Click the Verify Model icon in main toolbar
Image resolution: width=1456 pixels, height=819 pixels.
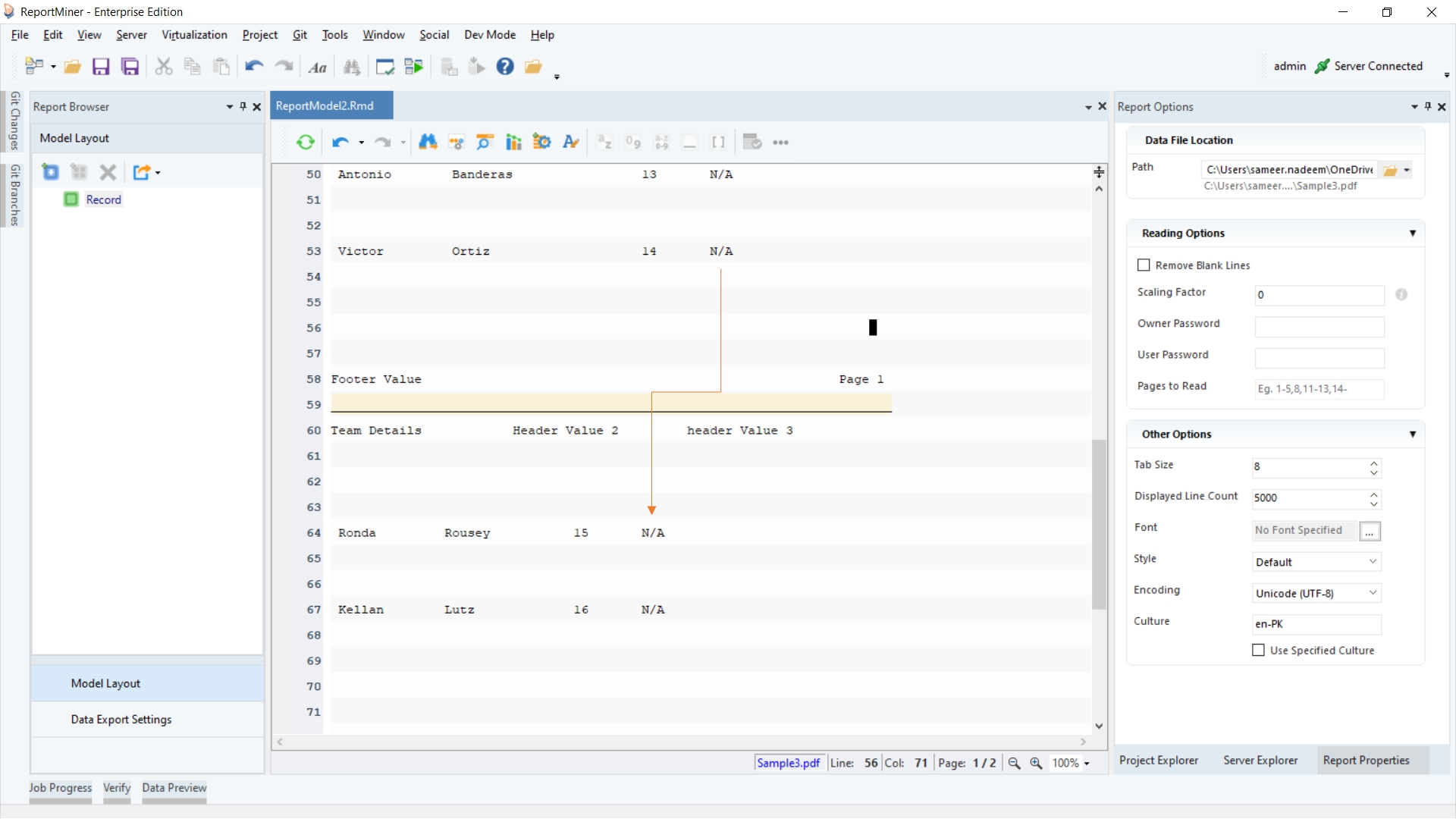(x=385, y=67)
